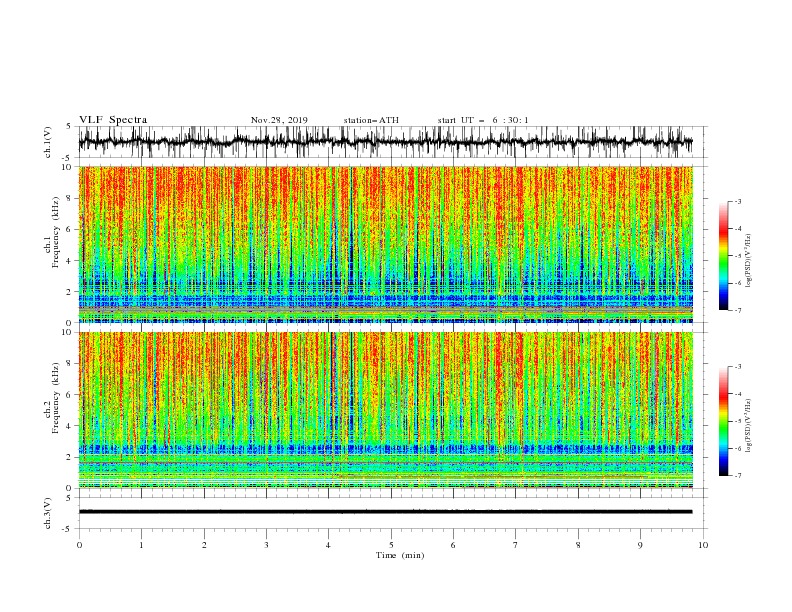Select the date label "Nov.28, 2019"
This screenshot has height=612, width=792.
point(279,120)
